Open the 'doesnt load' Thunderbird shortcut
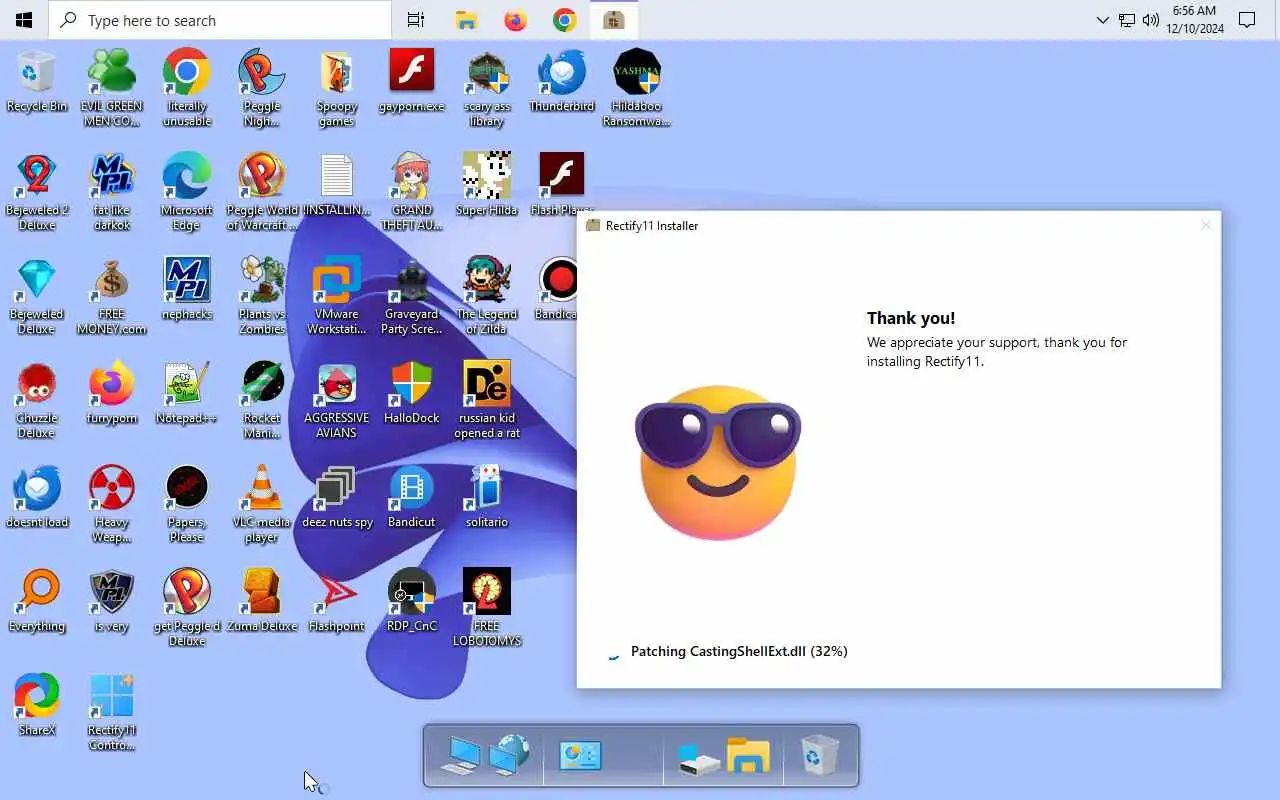The width and height of the screenshot is (1280, 800). [x=37, y=498]
